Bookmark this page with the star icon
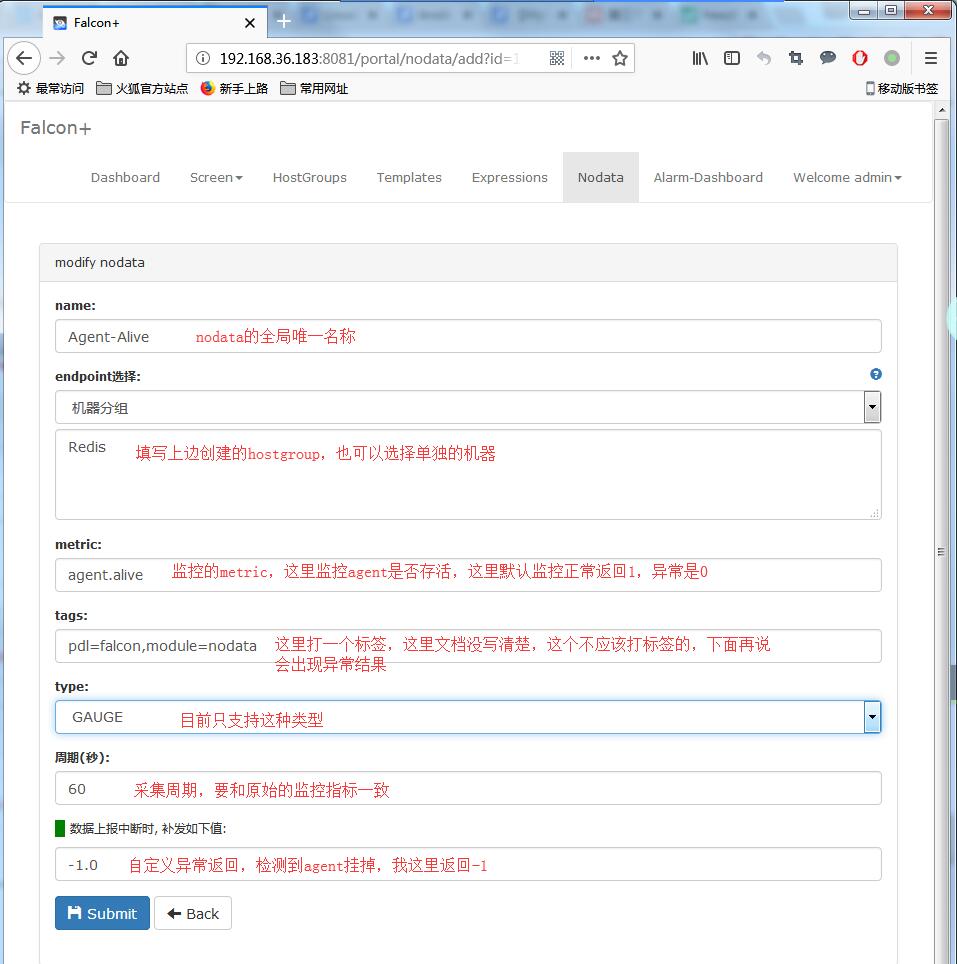This screenshot has width=957, height=964. [x=620, y=58]
